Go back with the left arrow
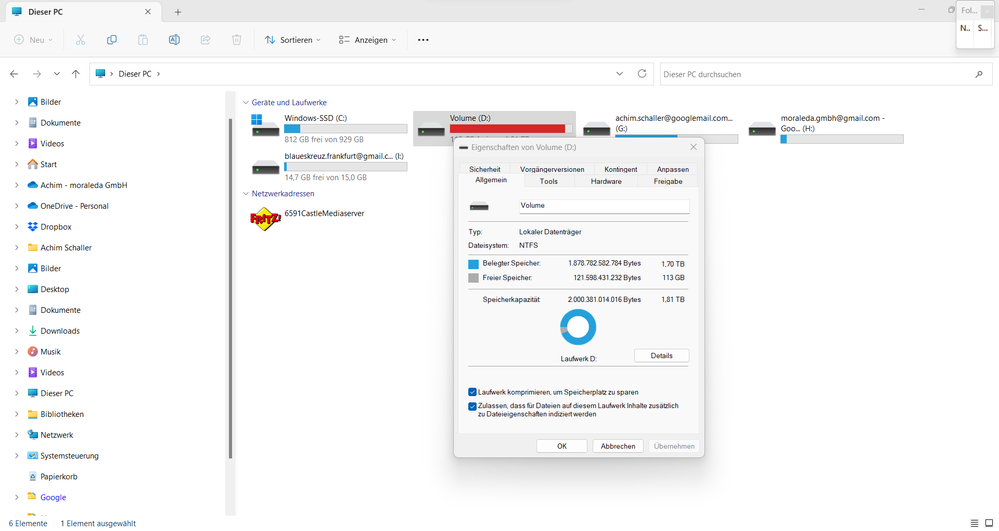Screen dimensions: 999x531 coord(14,74)
